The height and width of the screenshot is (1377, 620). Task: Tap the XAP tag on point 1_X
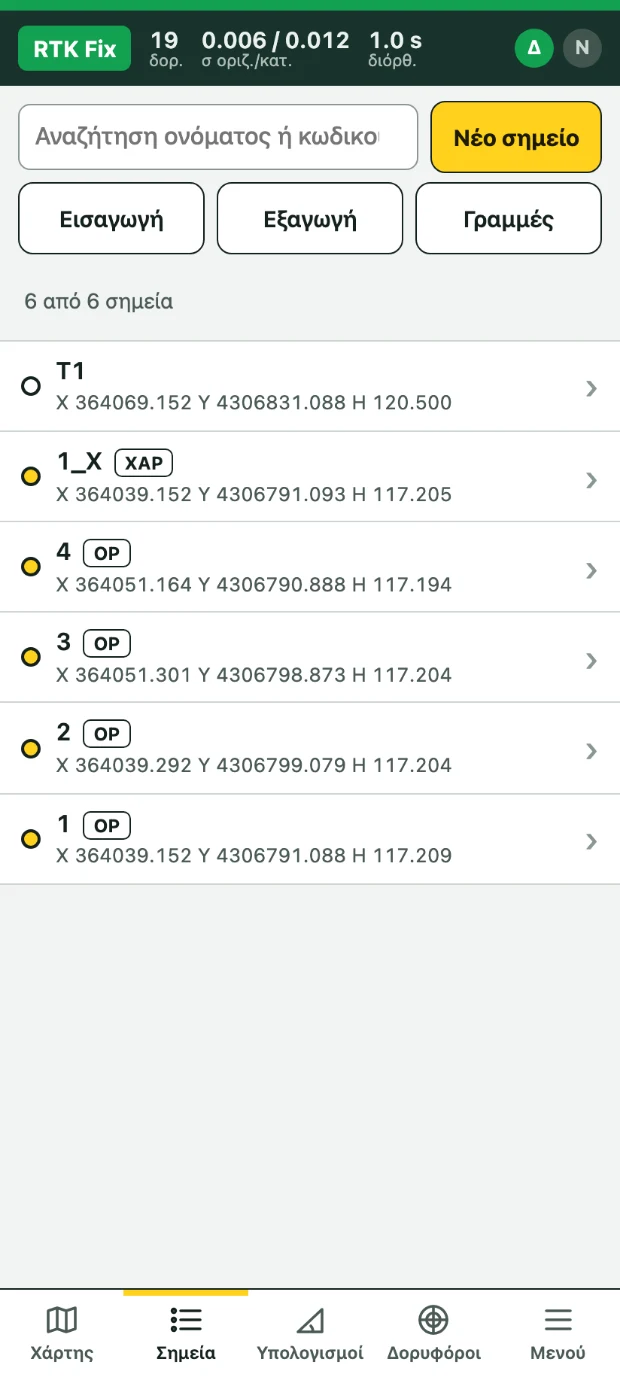coord(144,463)
